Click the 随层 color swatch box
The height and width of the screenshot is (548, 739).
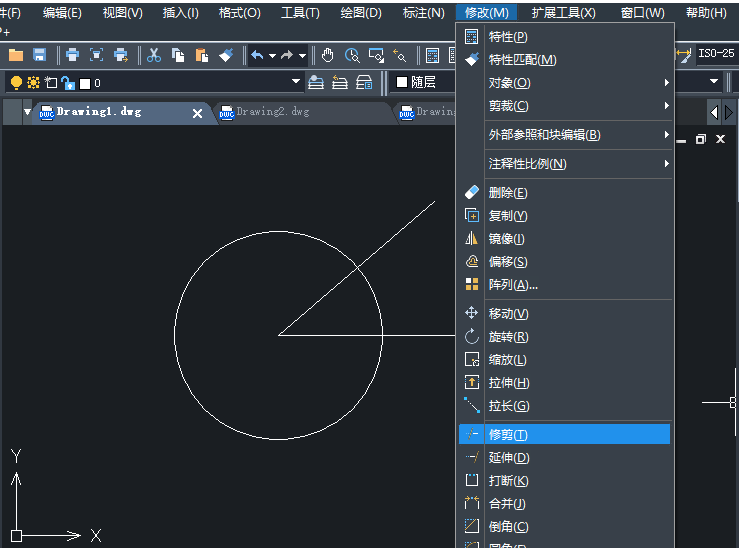pyautogui.click(x=403, y=82)
